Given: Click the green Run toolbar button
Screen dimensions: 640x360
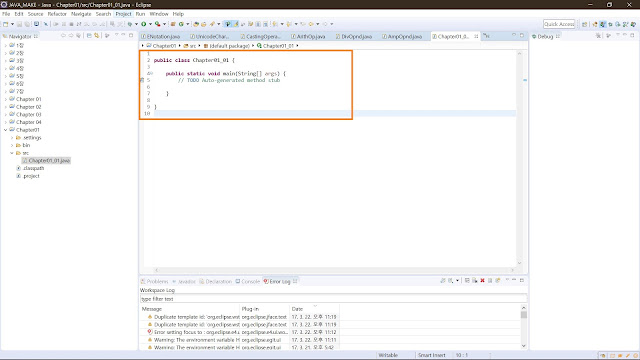Looking at the screenshot, I should point(144,24).
